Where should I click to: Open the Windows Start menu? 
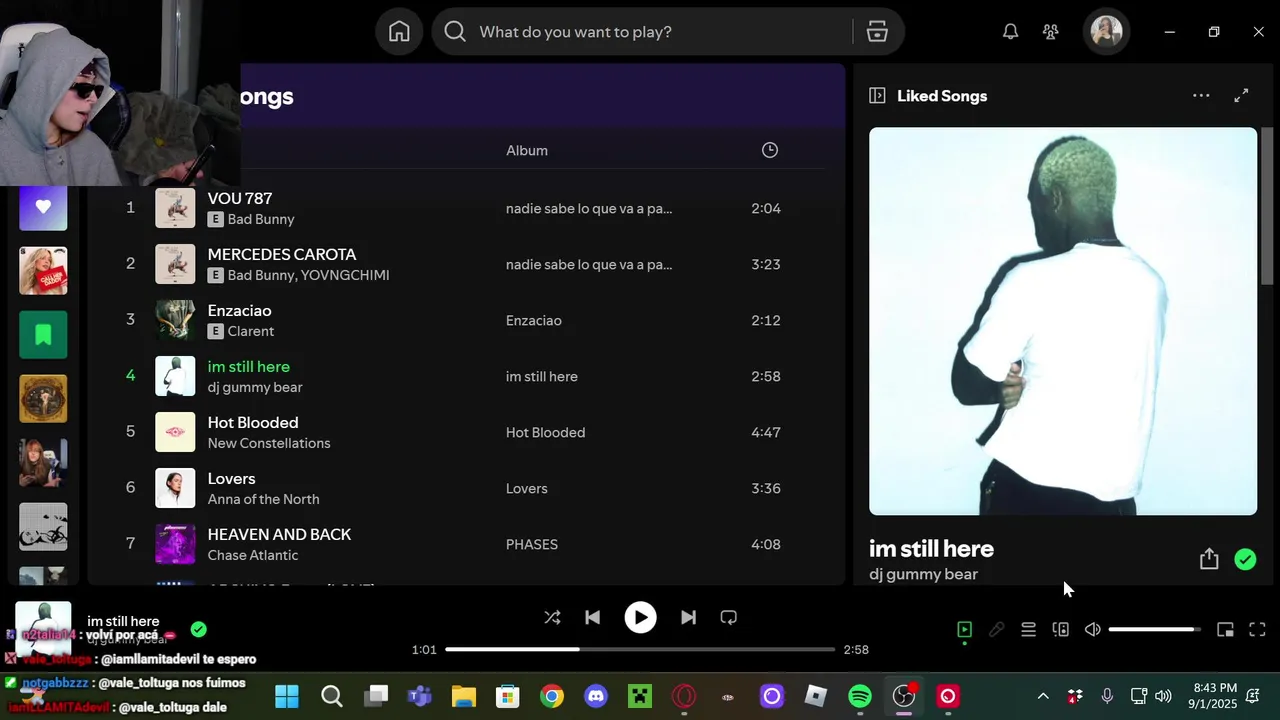[x=287, y=696]
